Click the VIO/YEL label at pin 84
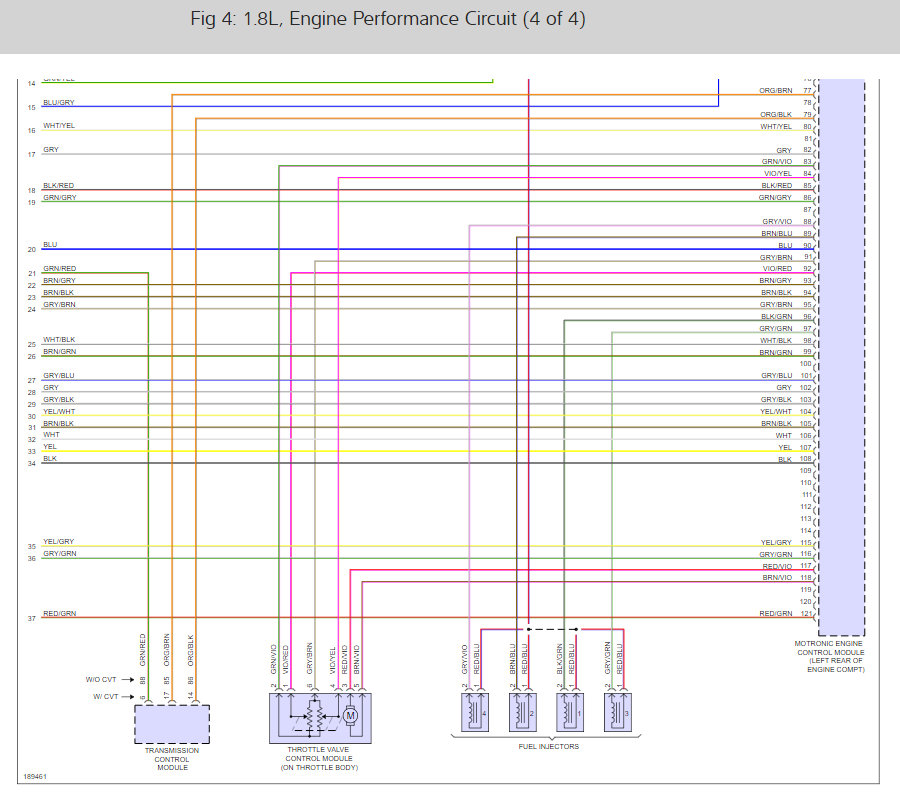 (x=778, y=173)
